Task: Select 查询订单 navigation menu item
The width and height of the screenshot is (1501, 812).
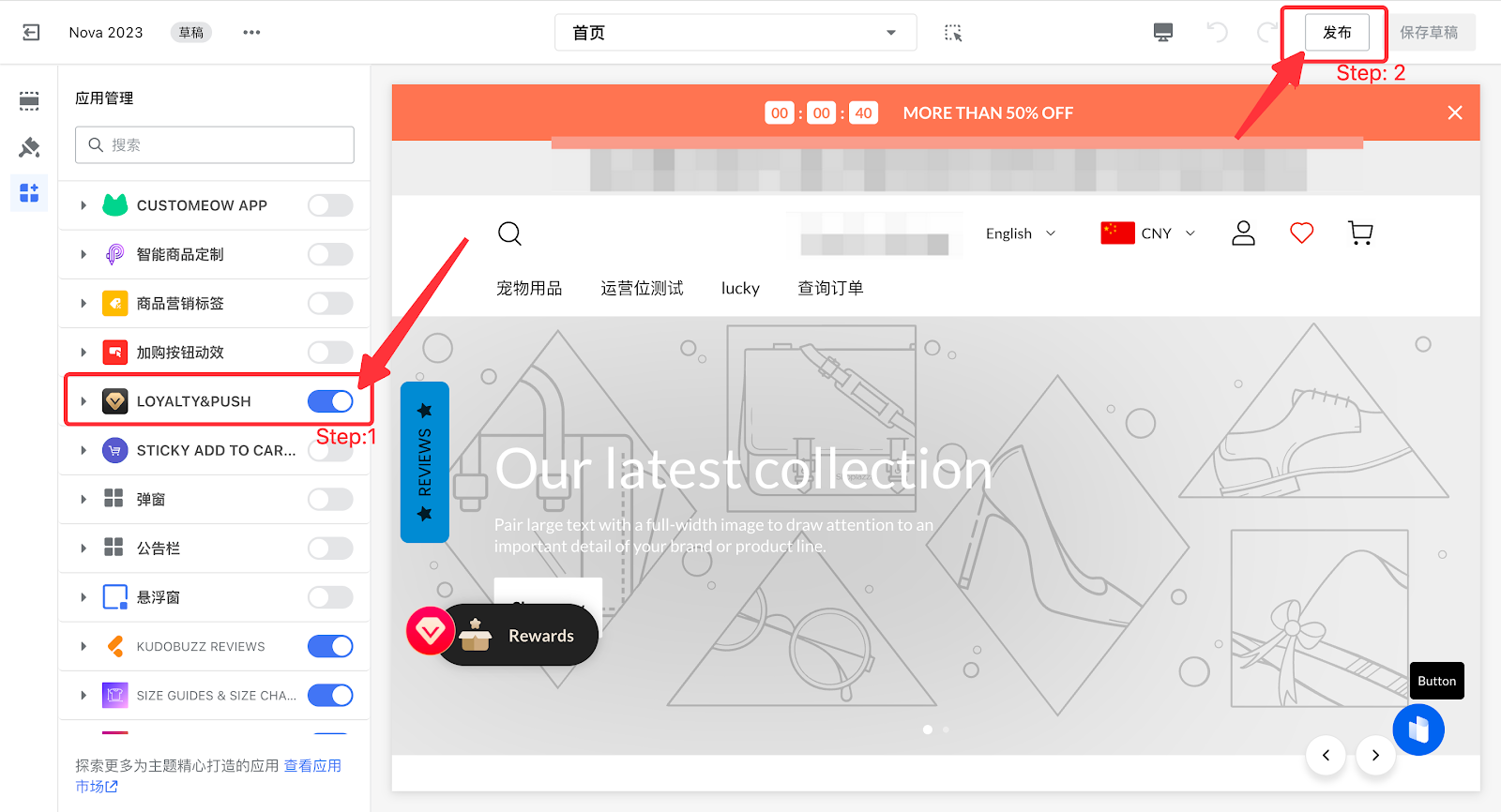Action: click(x=830, y=289)
